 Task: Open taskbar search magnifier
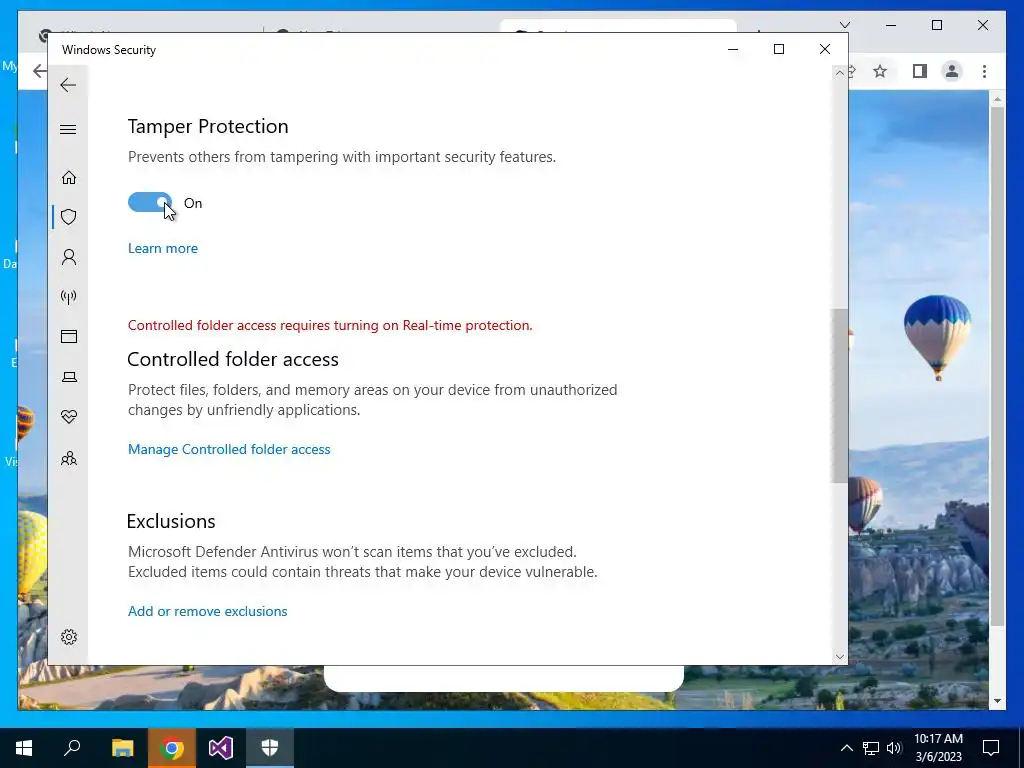pyautogui.click(x=72, y=748)
